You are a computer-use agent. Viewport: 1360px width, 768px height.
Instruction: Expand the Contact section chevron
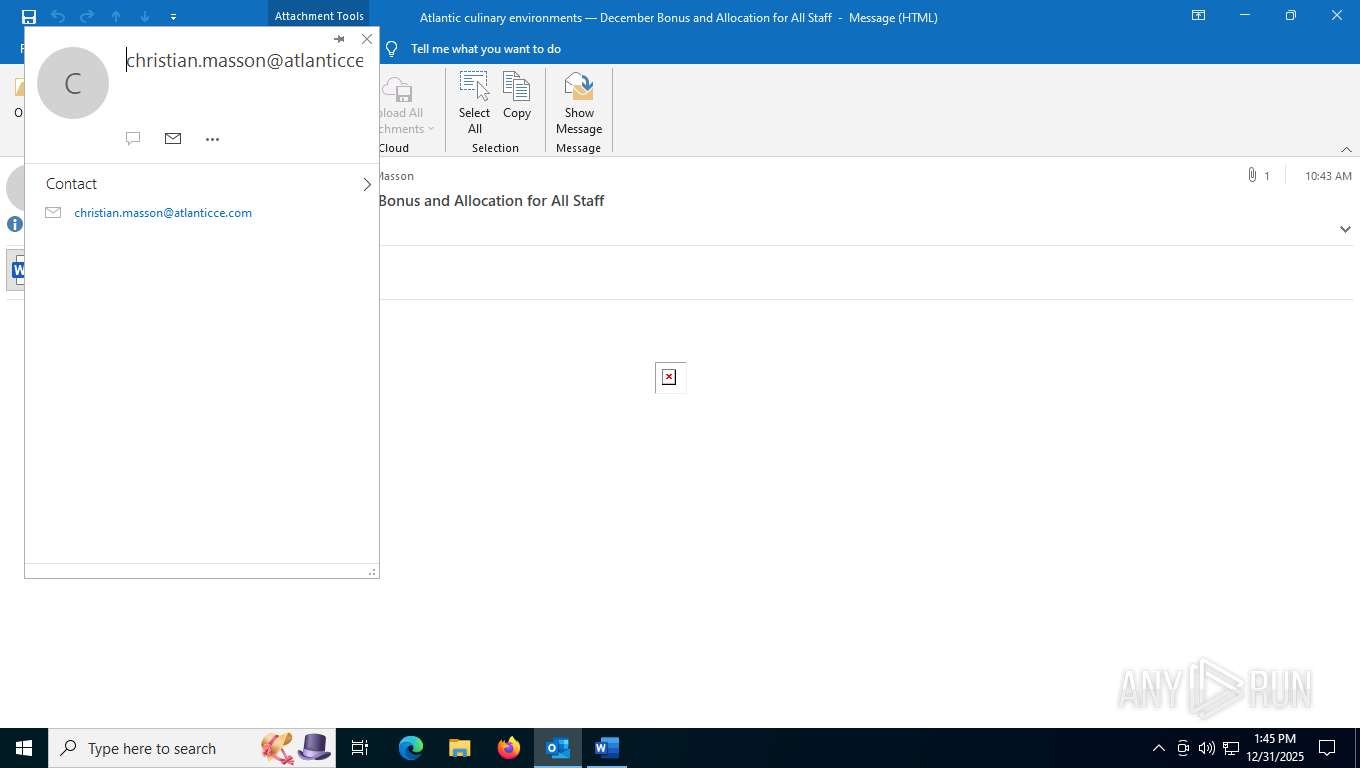click(x=367, y=184)
